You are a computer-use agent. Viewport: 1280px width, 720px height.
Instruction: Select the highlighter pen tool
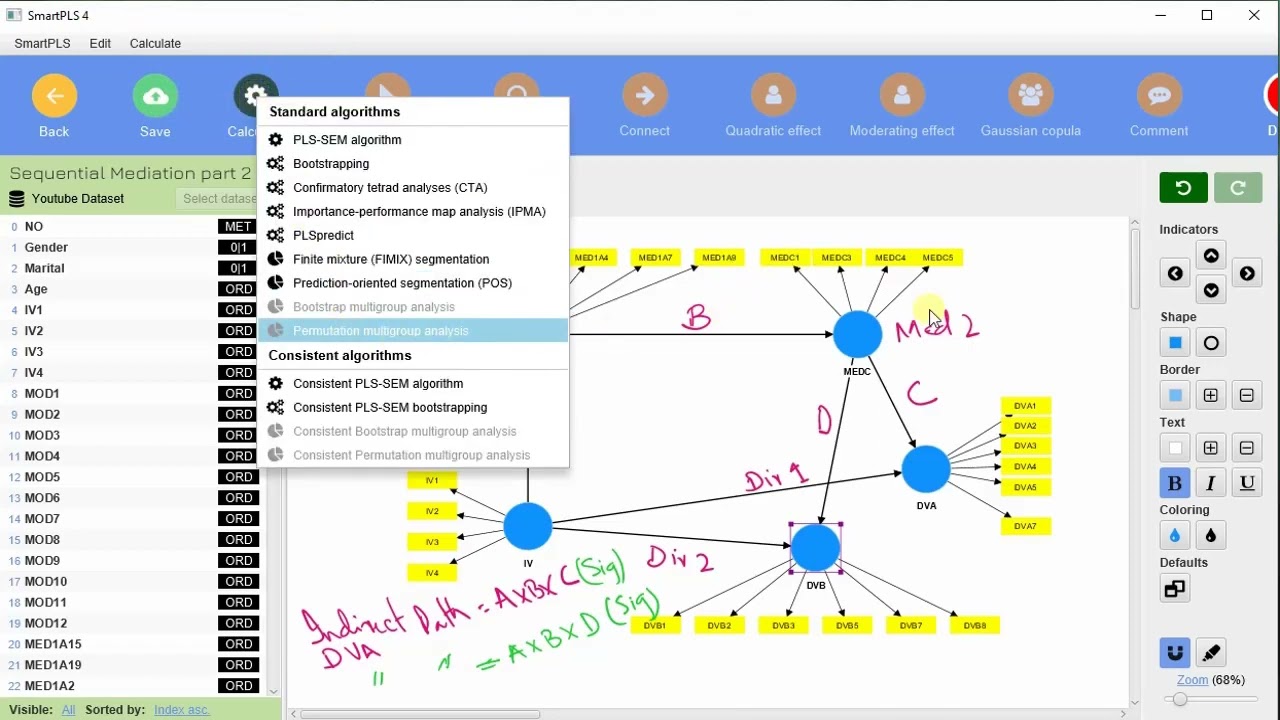point(1211,653)
